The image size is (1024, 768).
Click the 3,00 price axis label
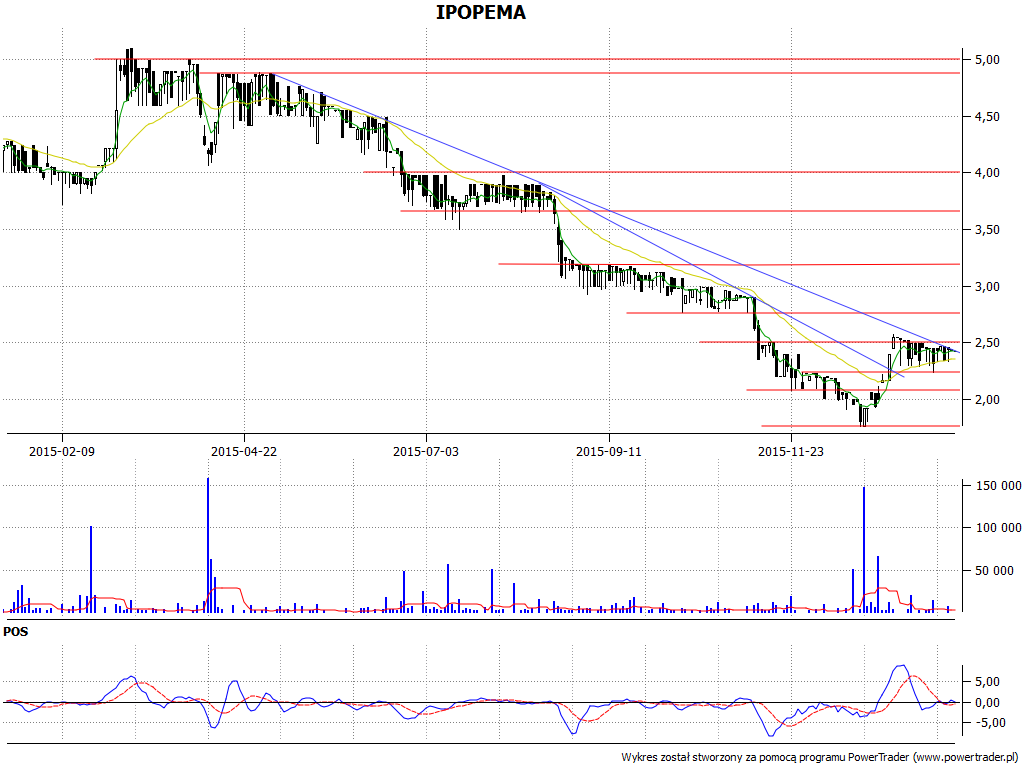(x=987, y=286)
